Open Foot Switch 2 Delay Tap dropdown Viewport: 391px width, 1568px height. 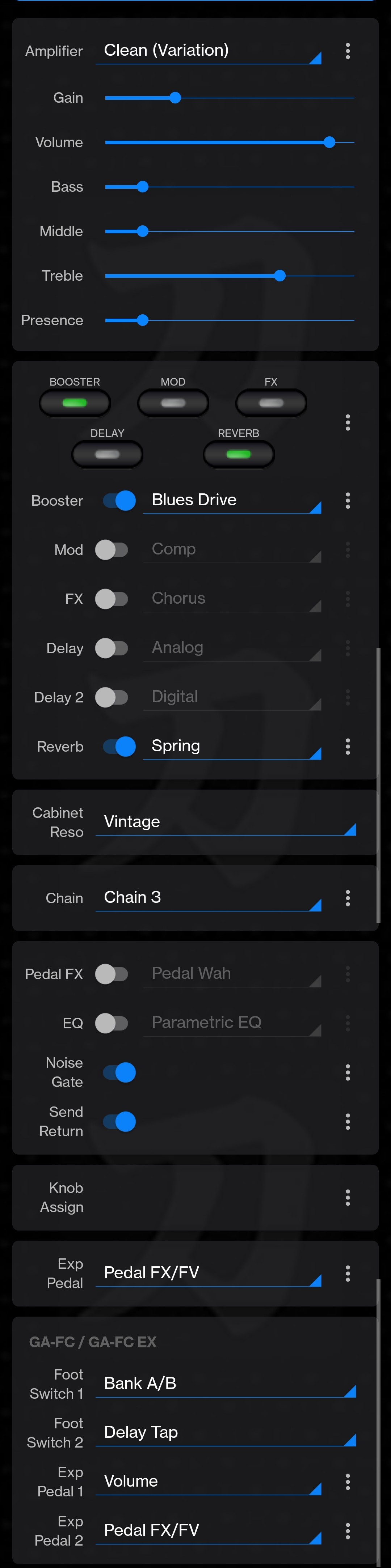226,1433
